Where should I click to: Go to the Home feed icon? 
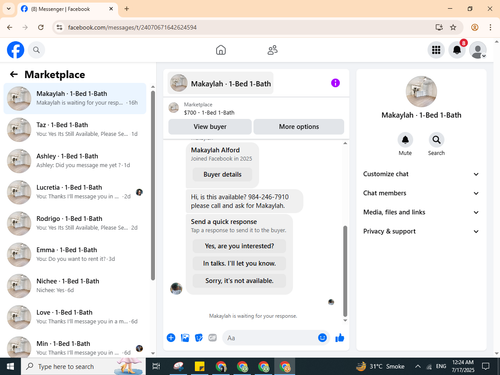pyautogui.click(x=221, y=50)
